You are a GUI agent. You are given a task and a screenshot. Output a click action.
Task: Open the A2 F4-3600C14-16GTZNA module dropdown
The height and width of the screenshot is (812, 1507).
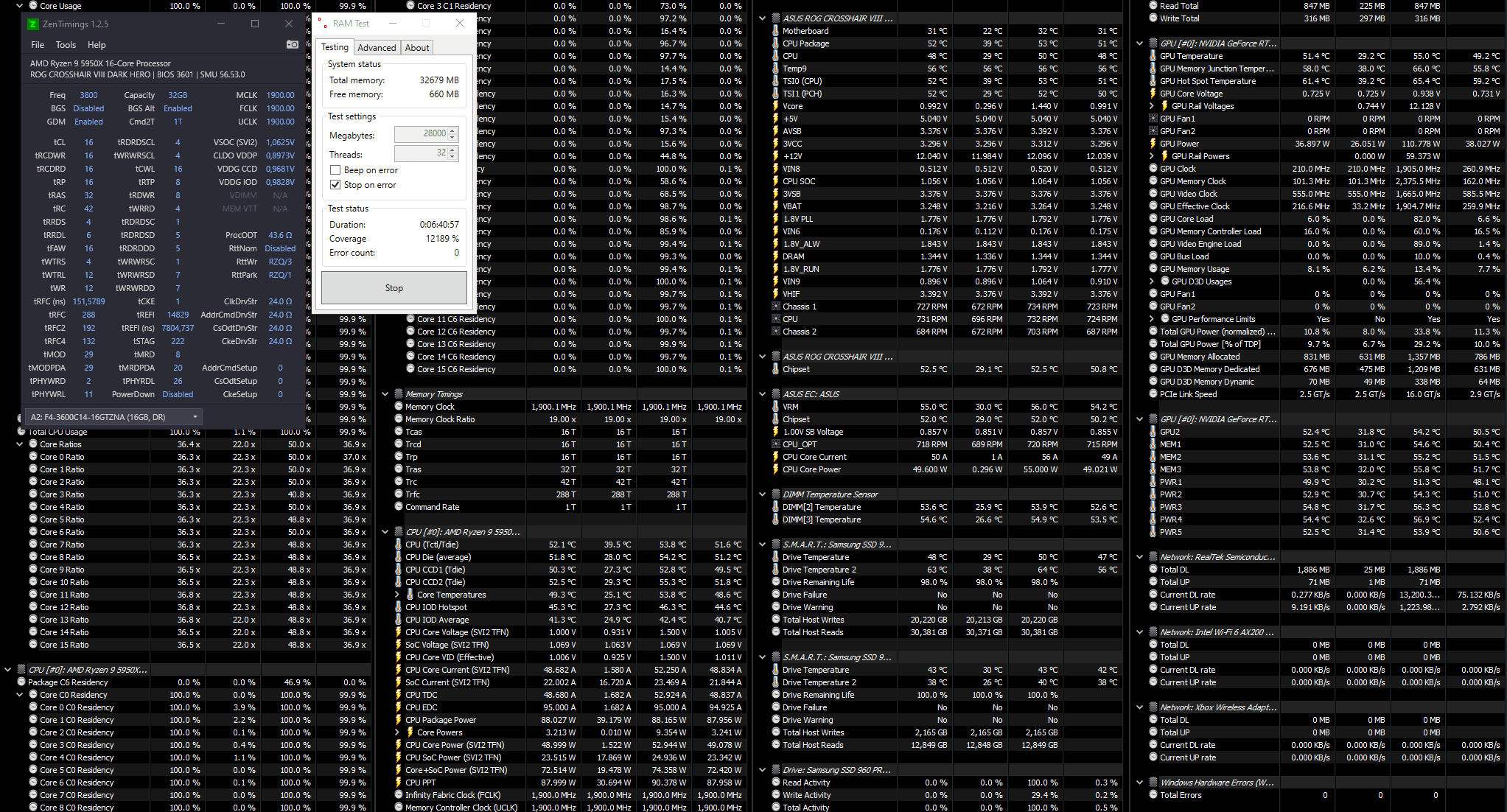(x=114, y=417)
